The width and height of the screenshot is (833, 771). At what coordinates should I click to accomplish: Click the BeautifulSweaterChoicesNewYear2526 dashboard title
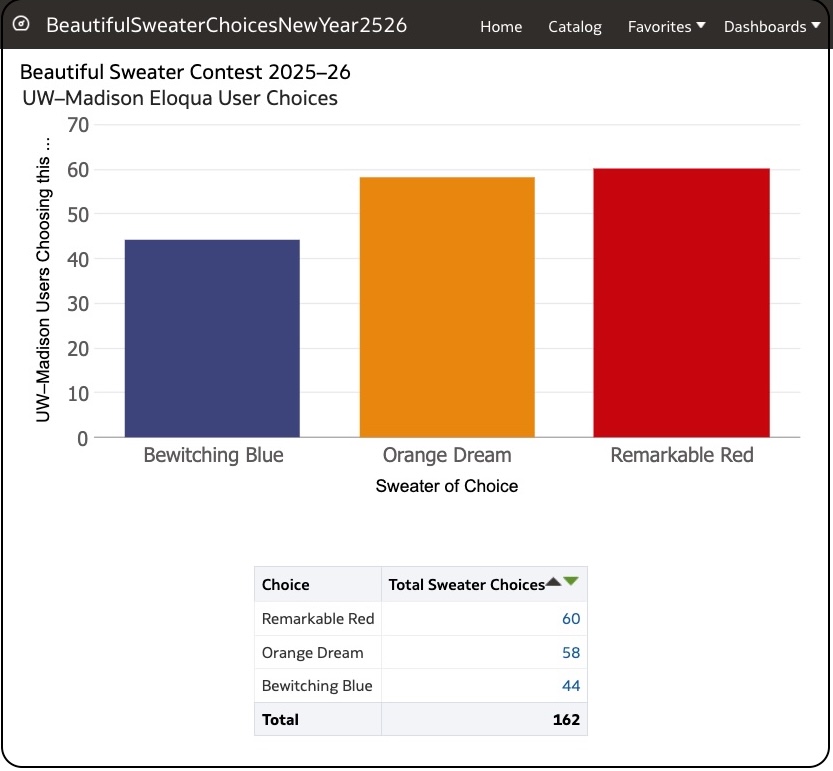point(227,25)
